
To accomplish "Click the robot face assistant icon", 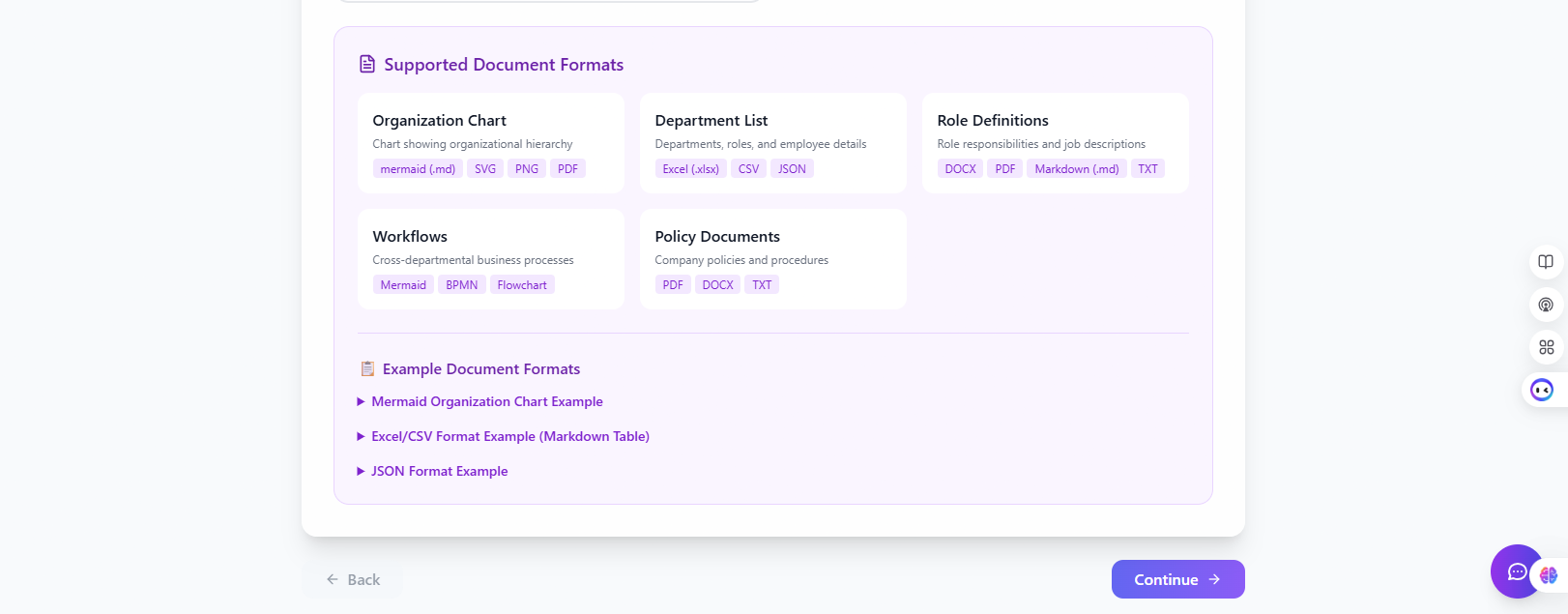I will click(1542, 390).
